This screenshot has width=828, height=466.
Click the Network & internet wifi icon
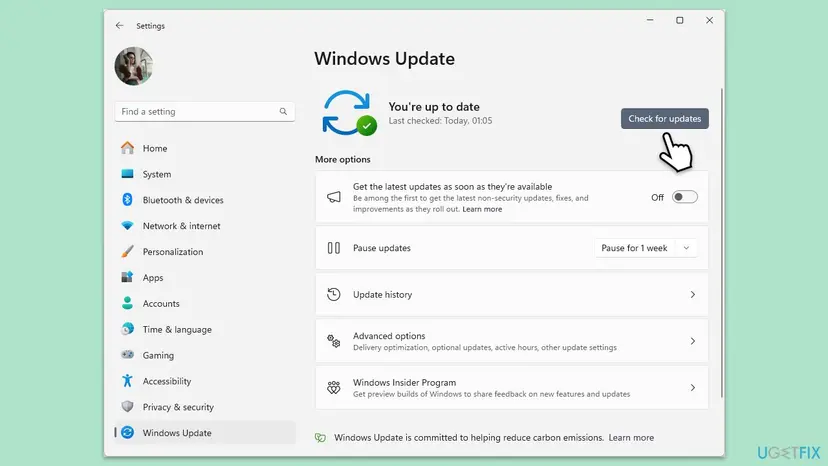pos(127,226)
